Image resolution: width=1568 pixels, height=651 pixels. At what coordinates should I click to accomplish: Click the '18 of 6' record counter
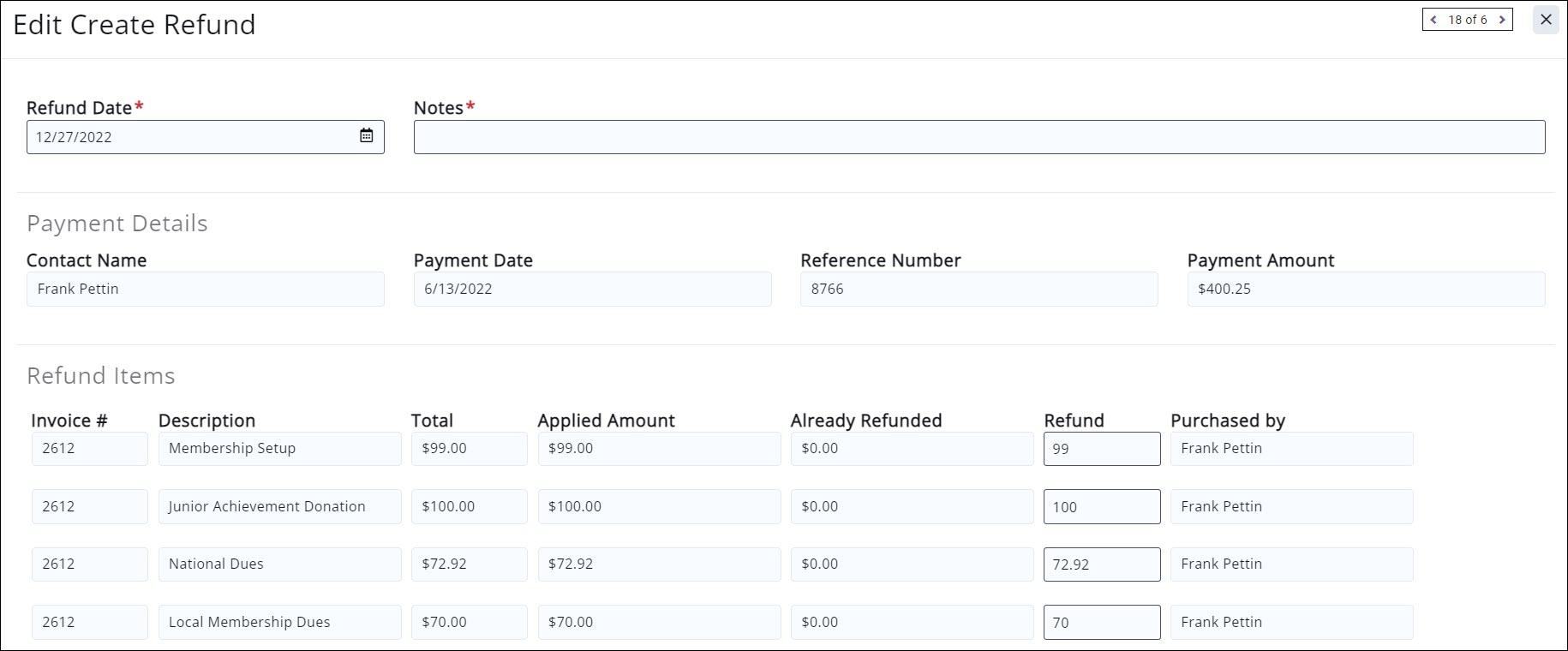click(1467, 20)
